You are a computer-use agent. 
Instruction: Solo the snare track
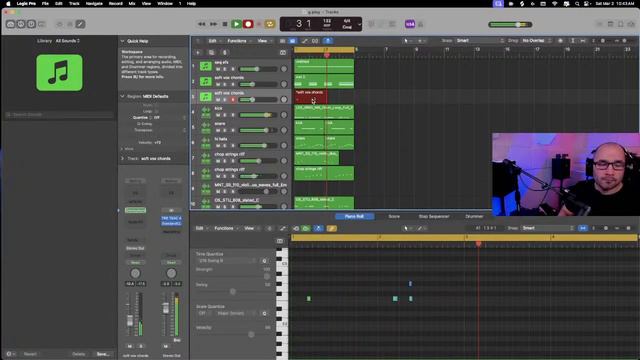tap(225, 131)
